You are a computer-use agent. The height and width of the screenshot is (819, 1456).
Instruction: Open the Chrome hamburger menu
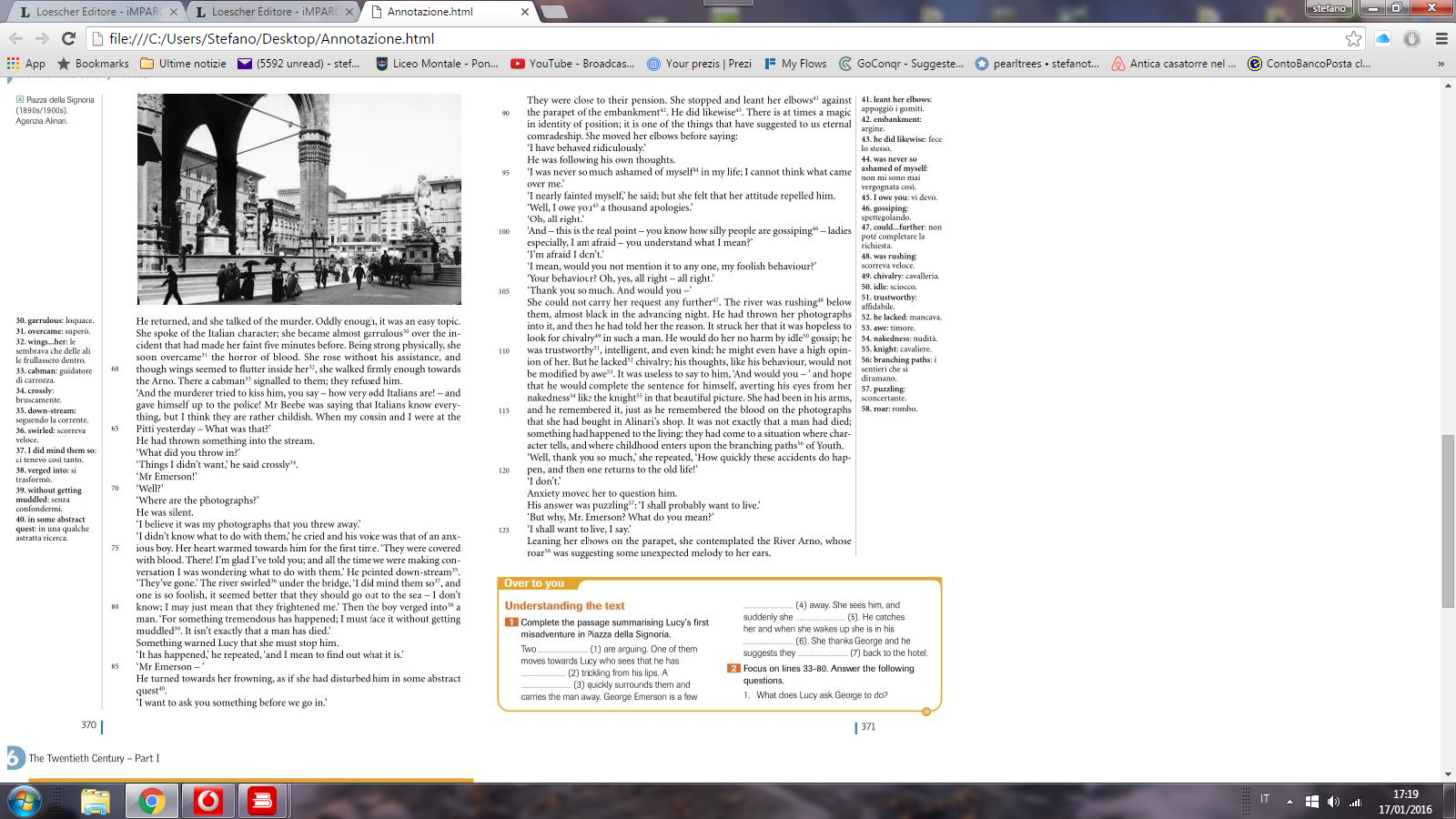(x=1441, y=38)
